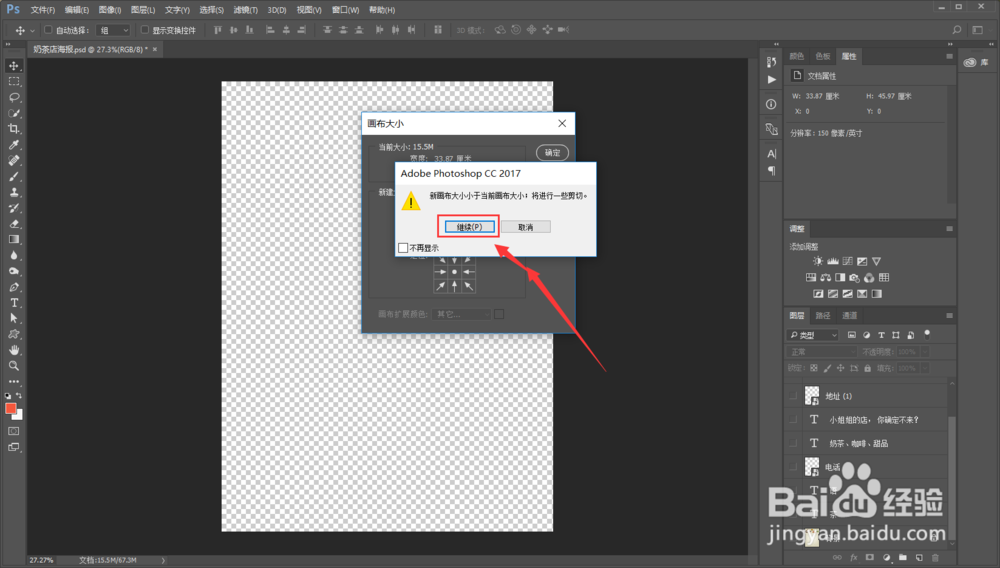
Task: Select the Rectangular Marquee tool
Action: pyautogui.click(x=13, y=82)
